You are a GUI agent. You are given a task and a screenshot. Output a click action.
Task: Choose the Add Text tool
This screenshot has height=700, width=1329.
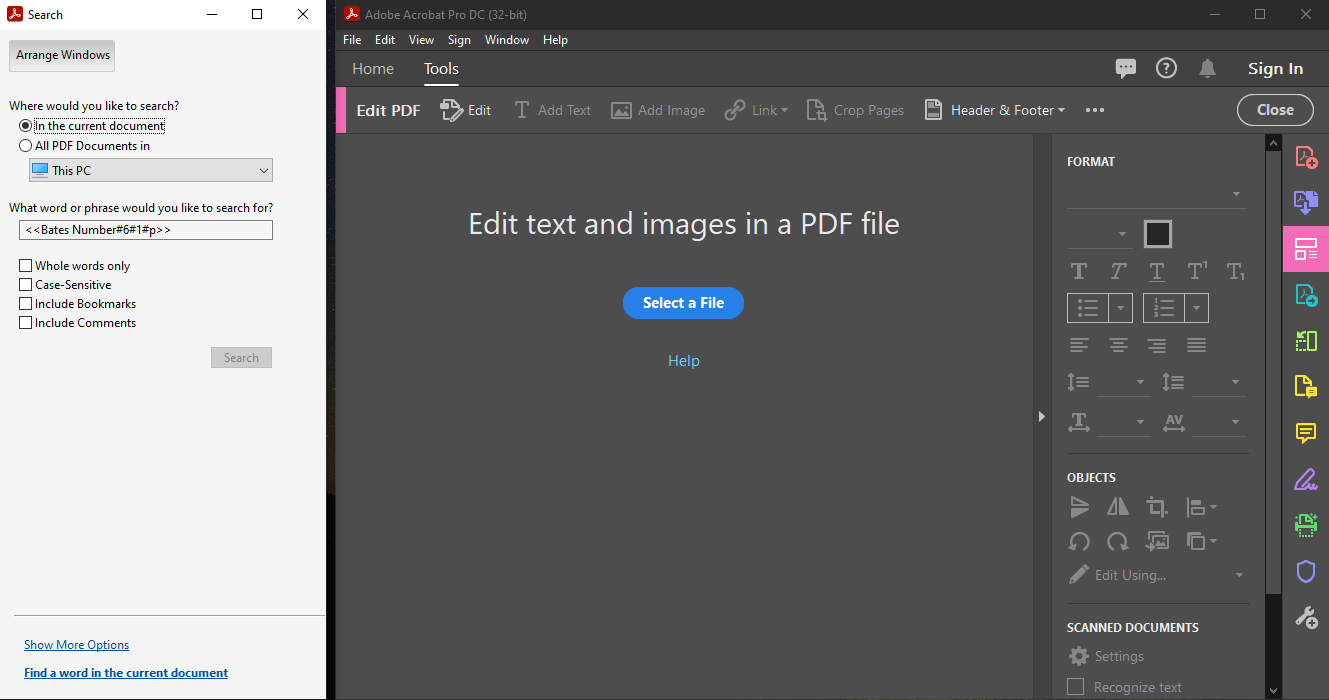click(552, 110)
